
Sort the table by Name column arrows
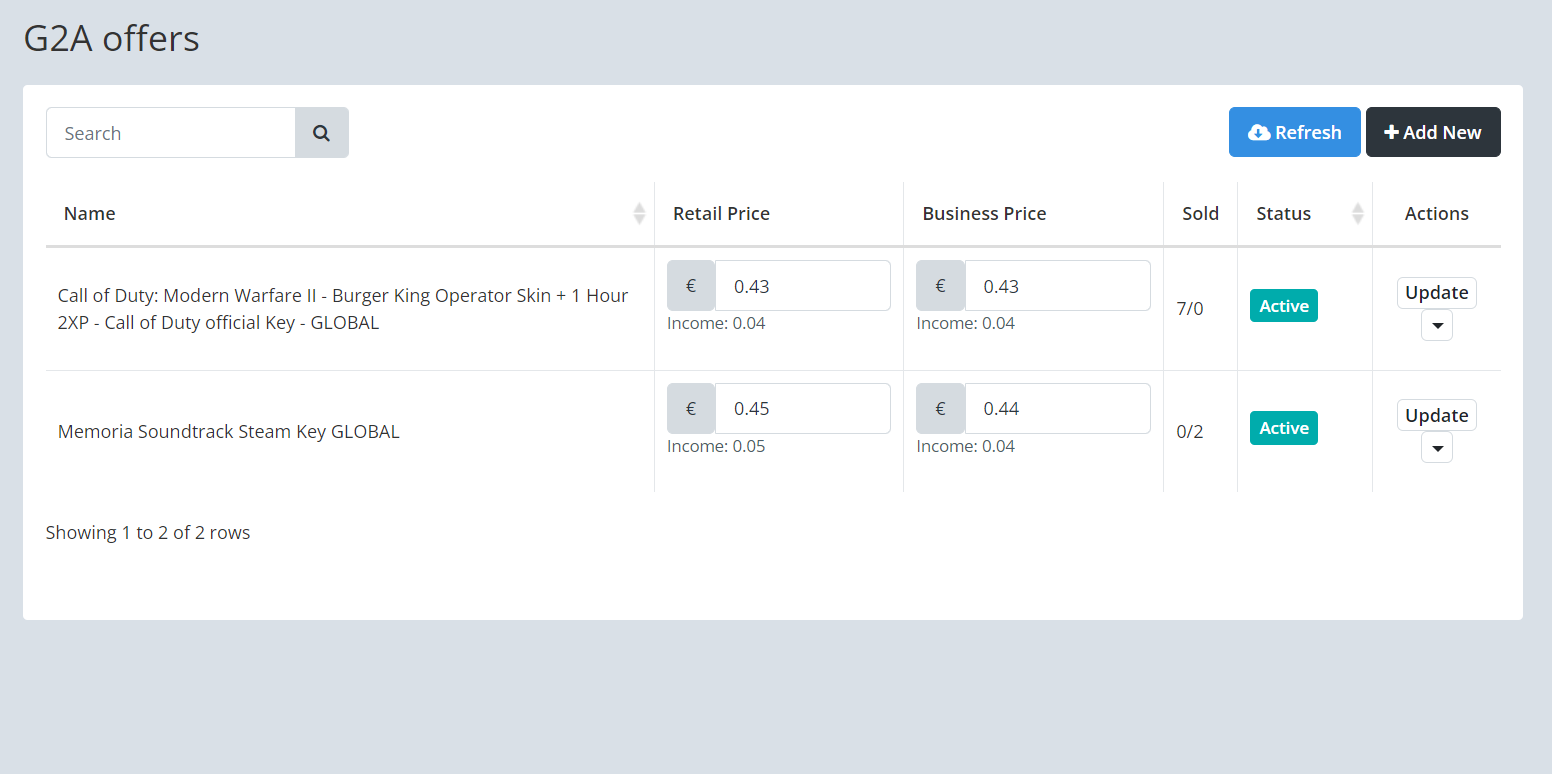coord(639,213)
